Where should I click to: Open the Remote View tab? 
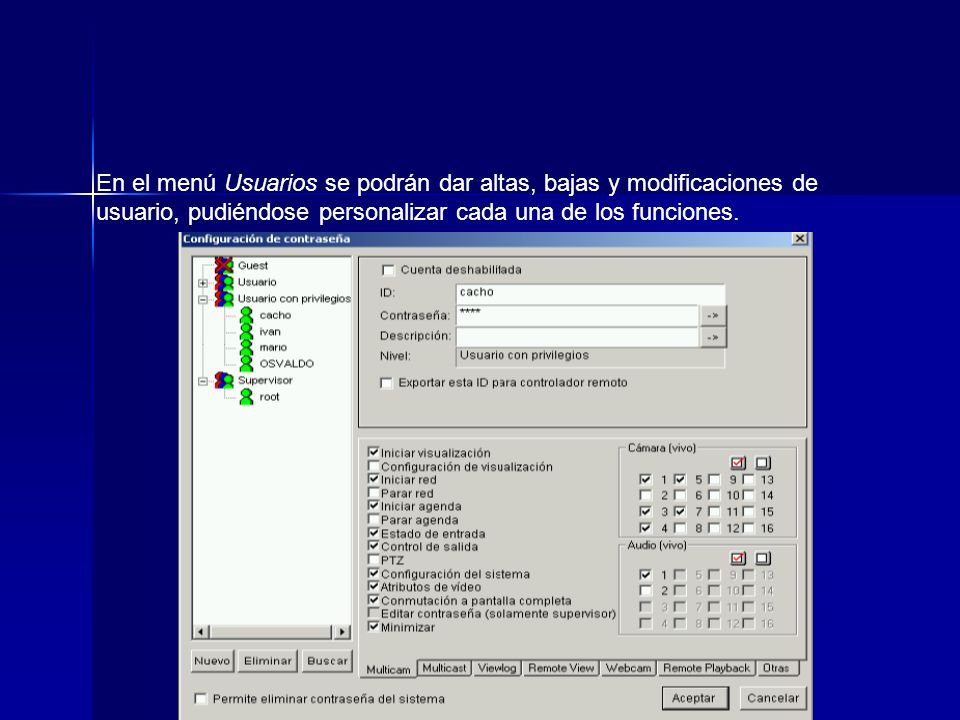tap(561, 668)
